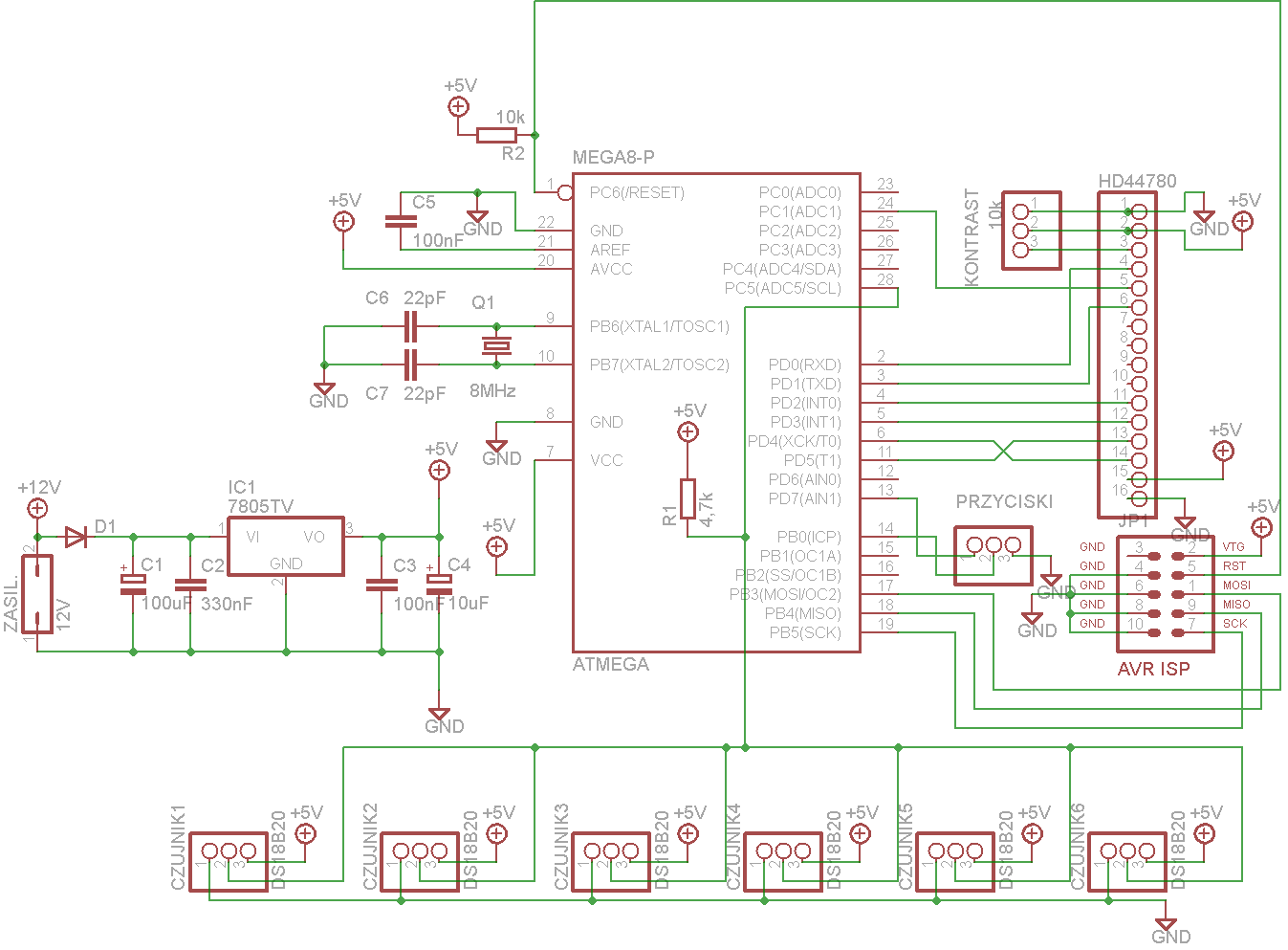Click the PB6(XTAL1/TOSC1) pin label
Image resolution: width=1288 pixels, height=950 pixels.
(x=659, y=326)
